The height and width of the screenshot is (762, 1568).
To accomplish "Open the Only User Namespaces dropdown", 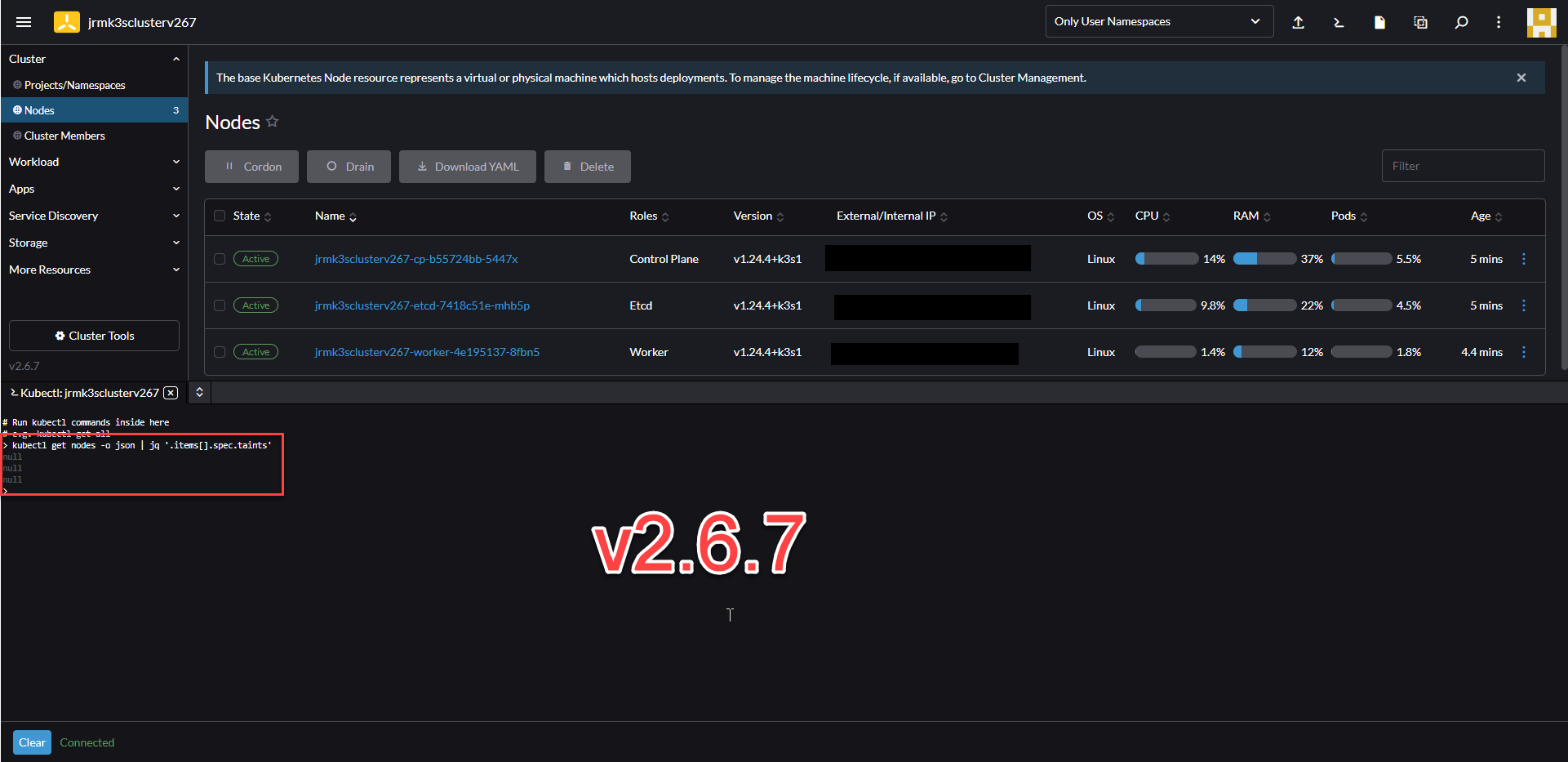I will tap(1158, 21).
